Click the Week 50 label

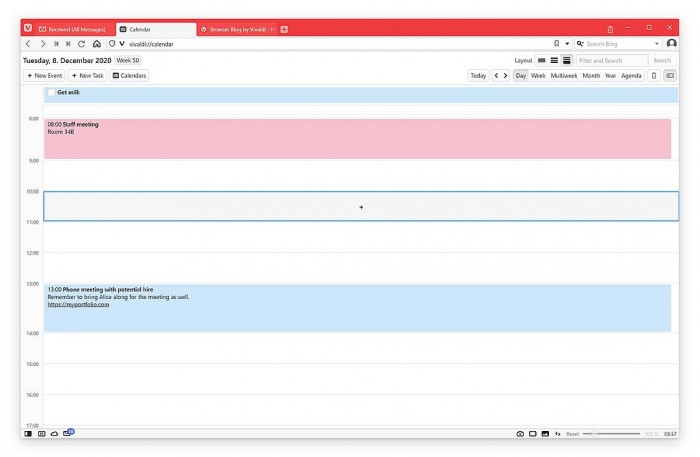coord(128,60)
